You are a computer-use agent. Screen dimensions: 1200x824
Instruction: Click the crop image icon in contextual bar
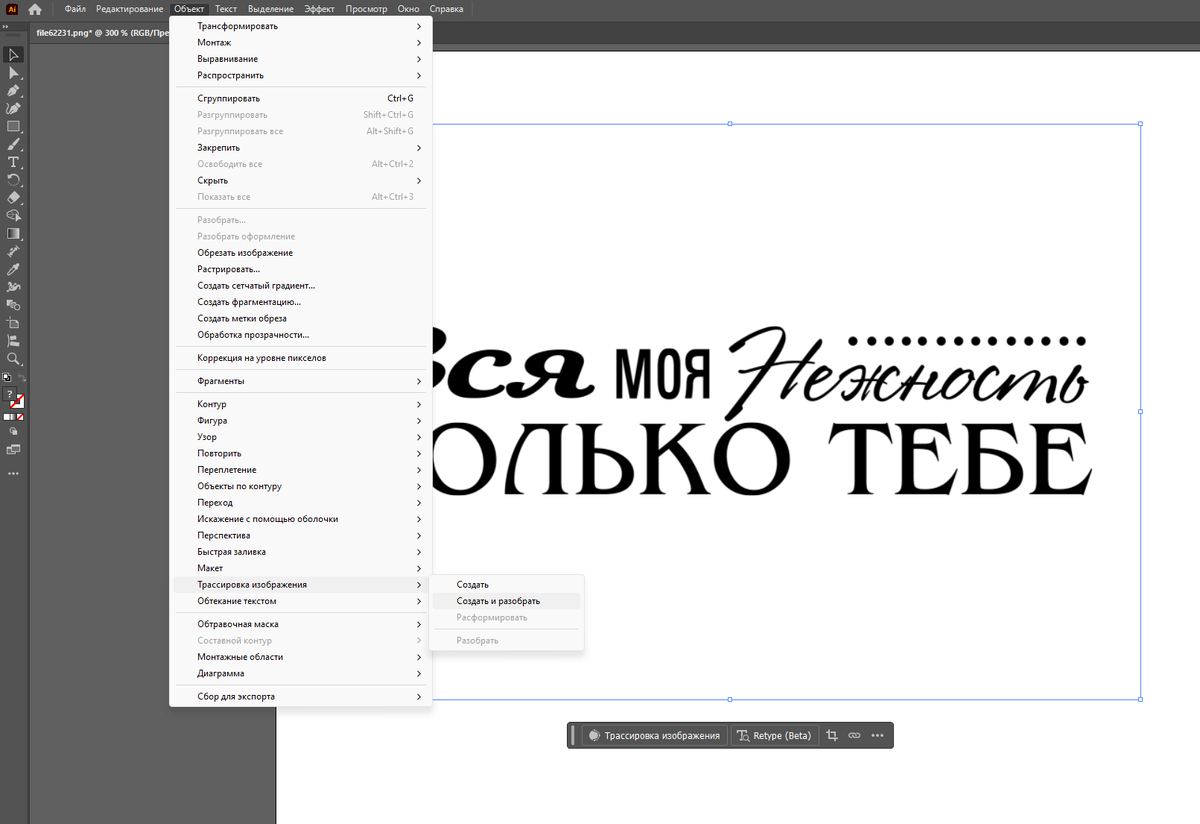pyautogui.click(x=832, y=735)
